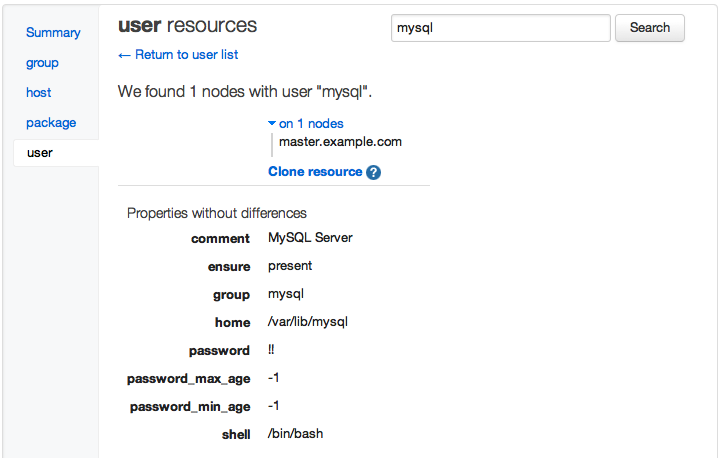This screenshot has height=458, width=721.
Task: Click the shell property label
Action: click(235, 435)
